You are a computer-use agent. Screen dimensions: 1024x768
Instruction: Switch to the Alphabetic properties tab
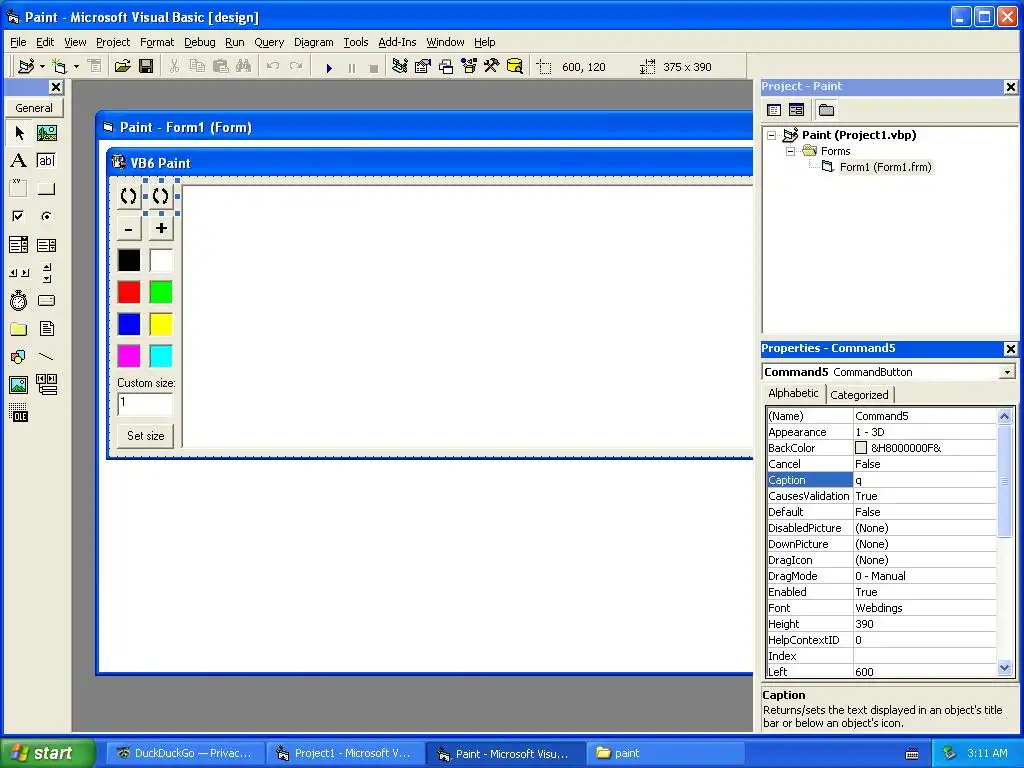pyautogui.click(x=793, y=393)
